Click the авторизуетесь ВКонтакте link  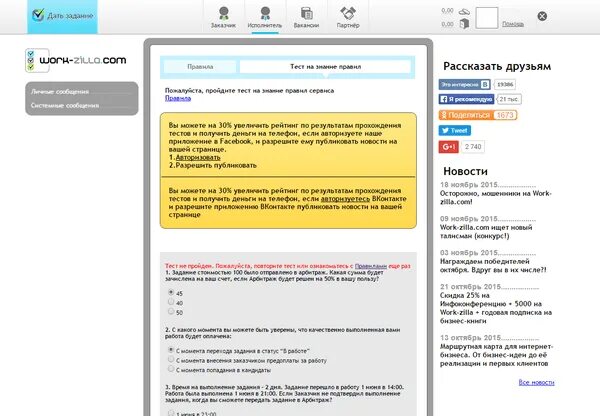[346, 199]
